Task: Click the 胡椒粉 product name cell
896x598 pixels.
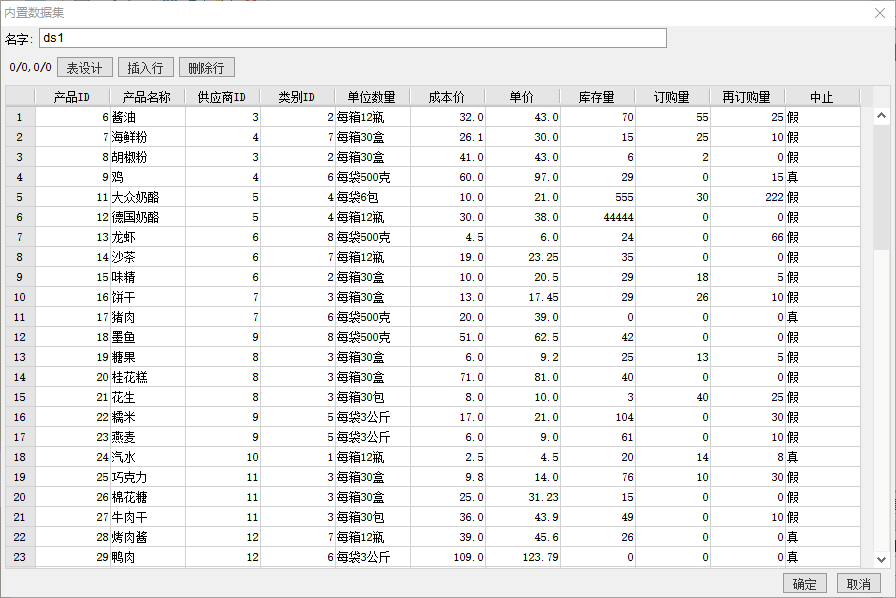Action: pos(147,157)
